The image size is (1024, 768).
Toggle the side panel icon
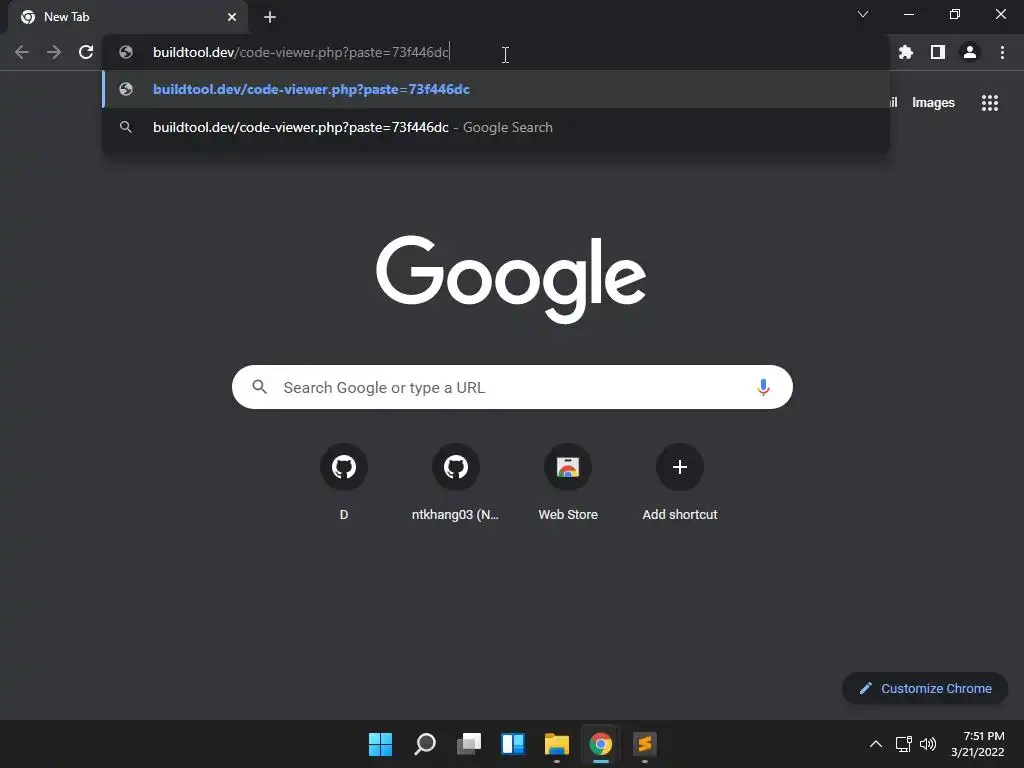pos(938,52)
